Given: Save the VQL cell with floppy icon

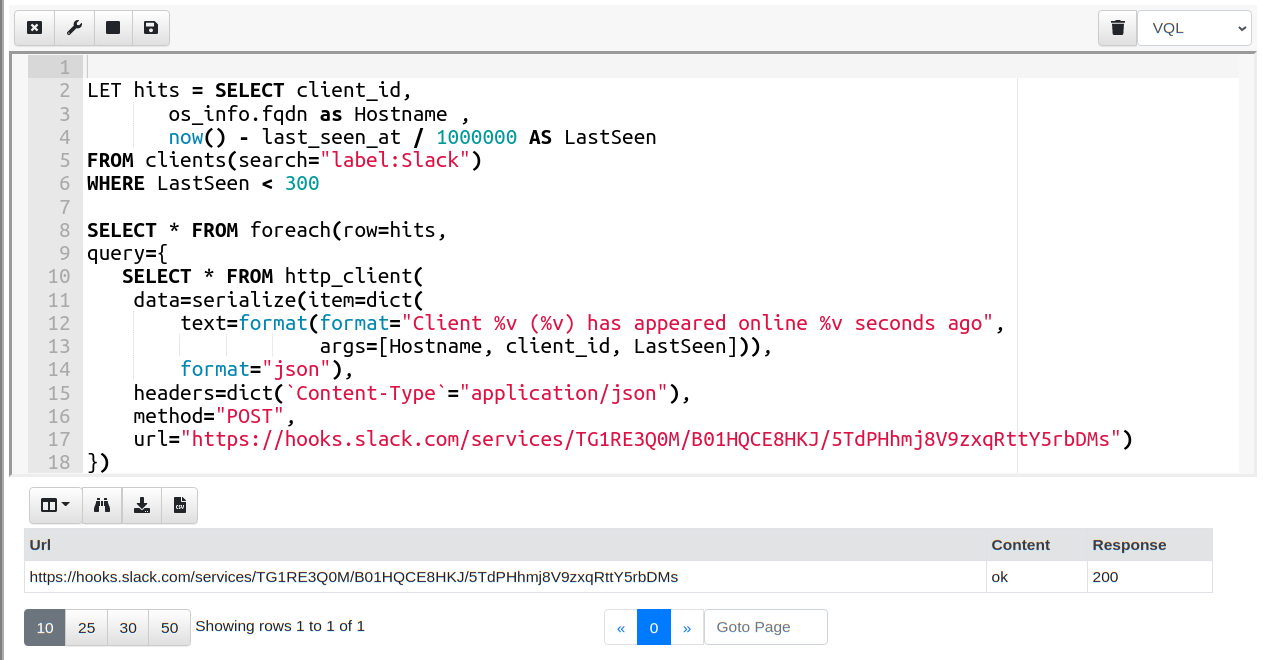Looking at the screenshot, I should coord(151,28).
